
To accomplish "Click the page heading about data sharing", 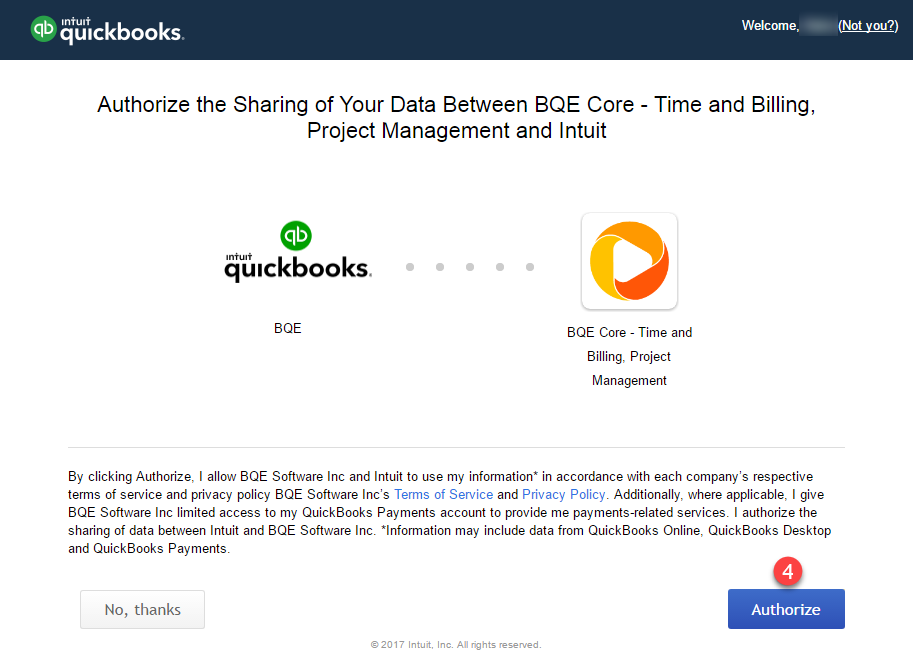I will 456,117.
